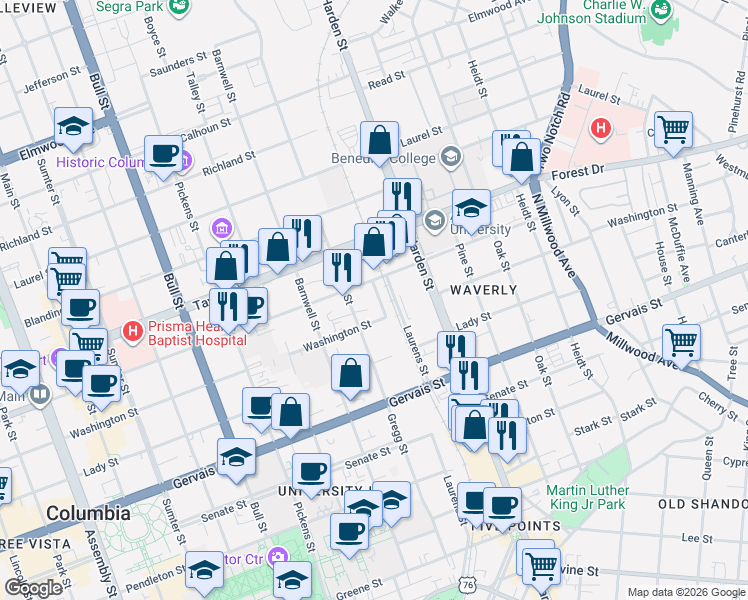Open the graduation cap marker near Greene St
Image resolution: width=748 pixels, height=600 pixels.
point(292,580)
